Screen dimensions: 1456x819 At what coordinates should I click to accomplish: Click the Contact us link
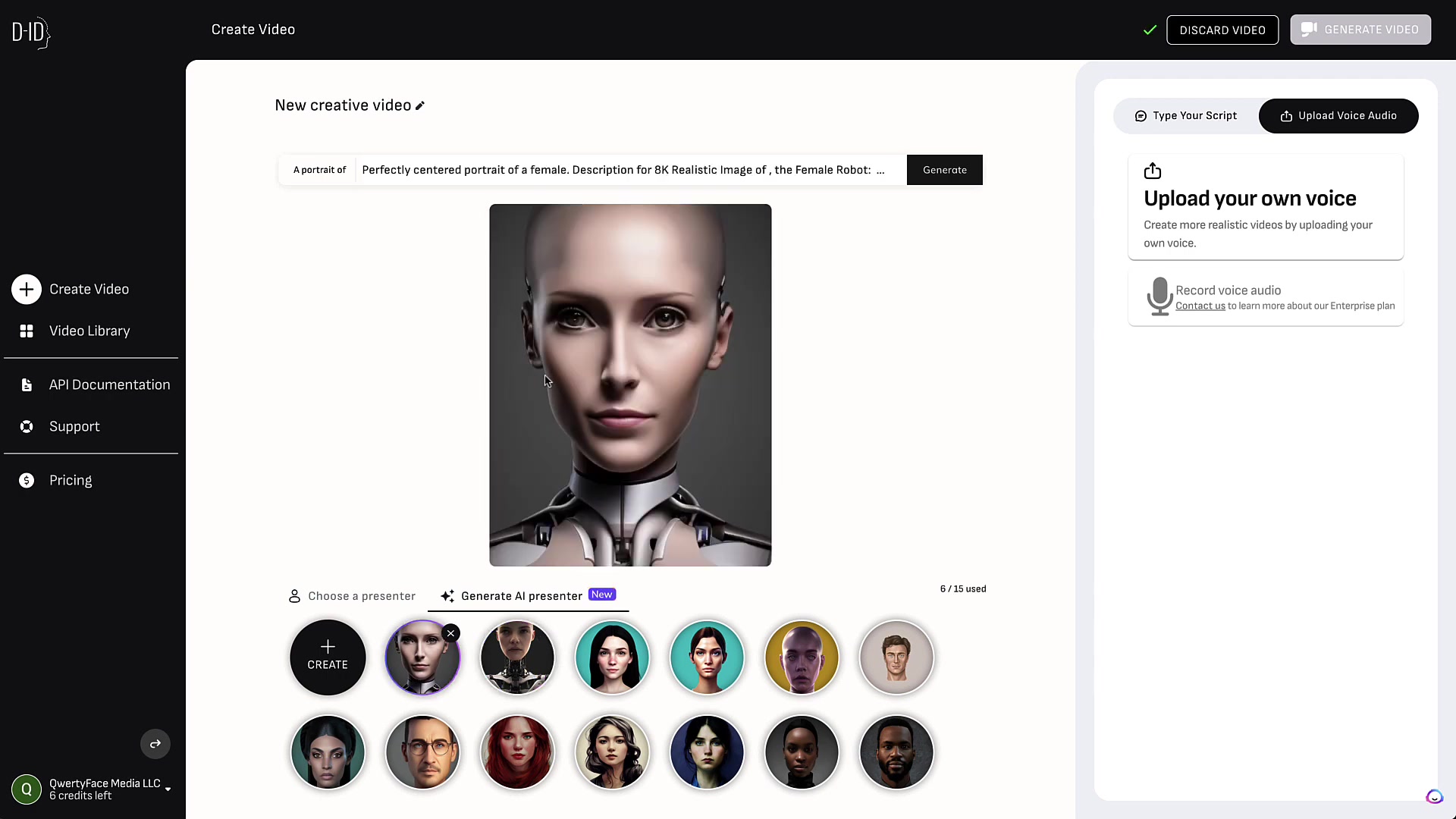1200,306
